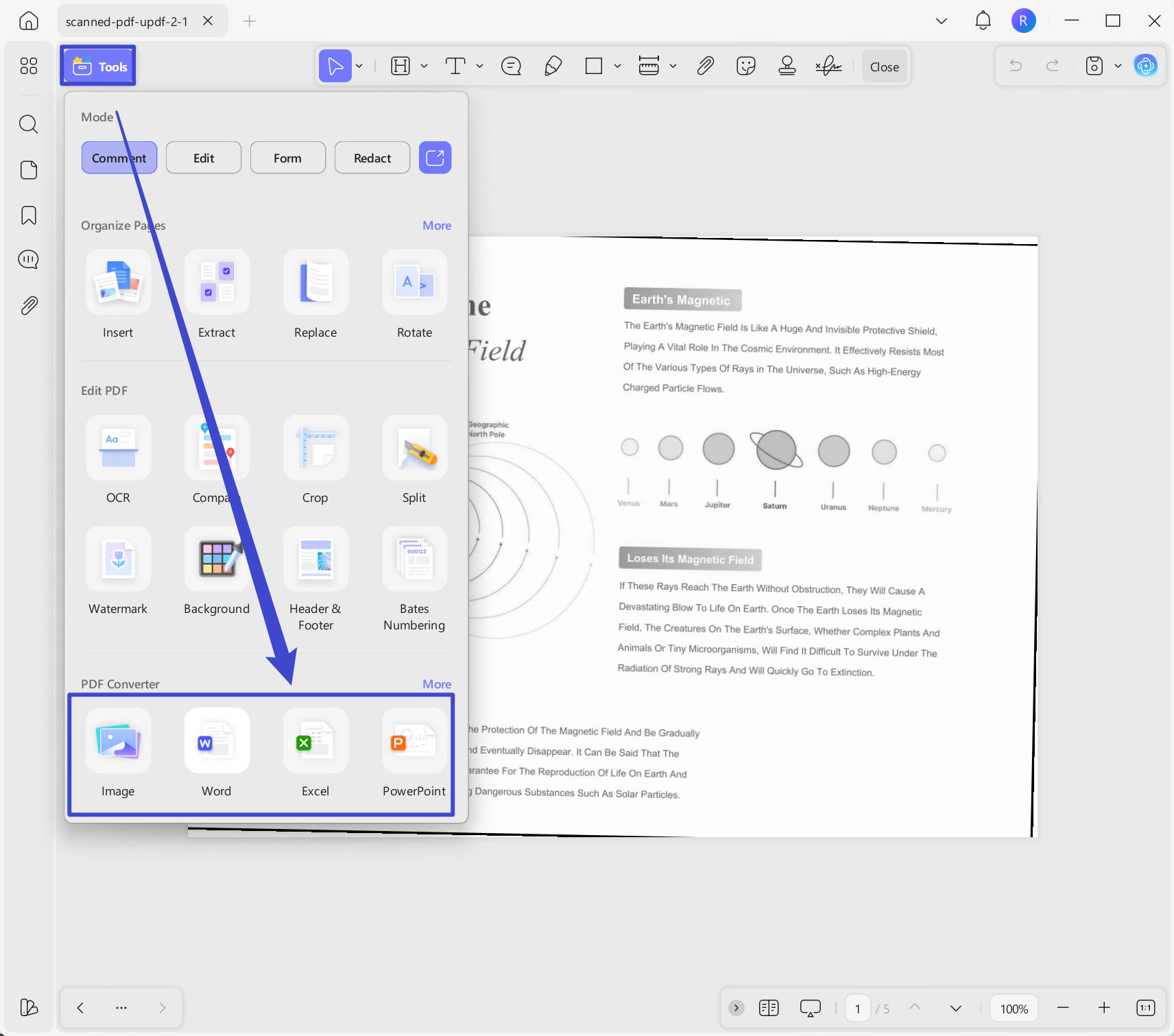The image size is (1174, 1036).
Task: Click the save icon
Action: pos(1094,66)
